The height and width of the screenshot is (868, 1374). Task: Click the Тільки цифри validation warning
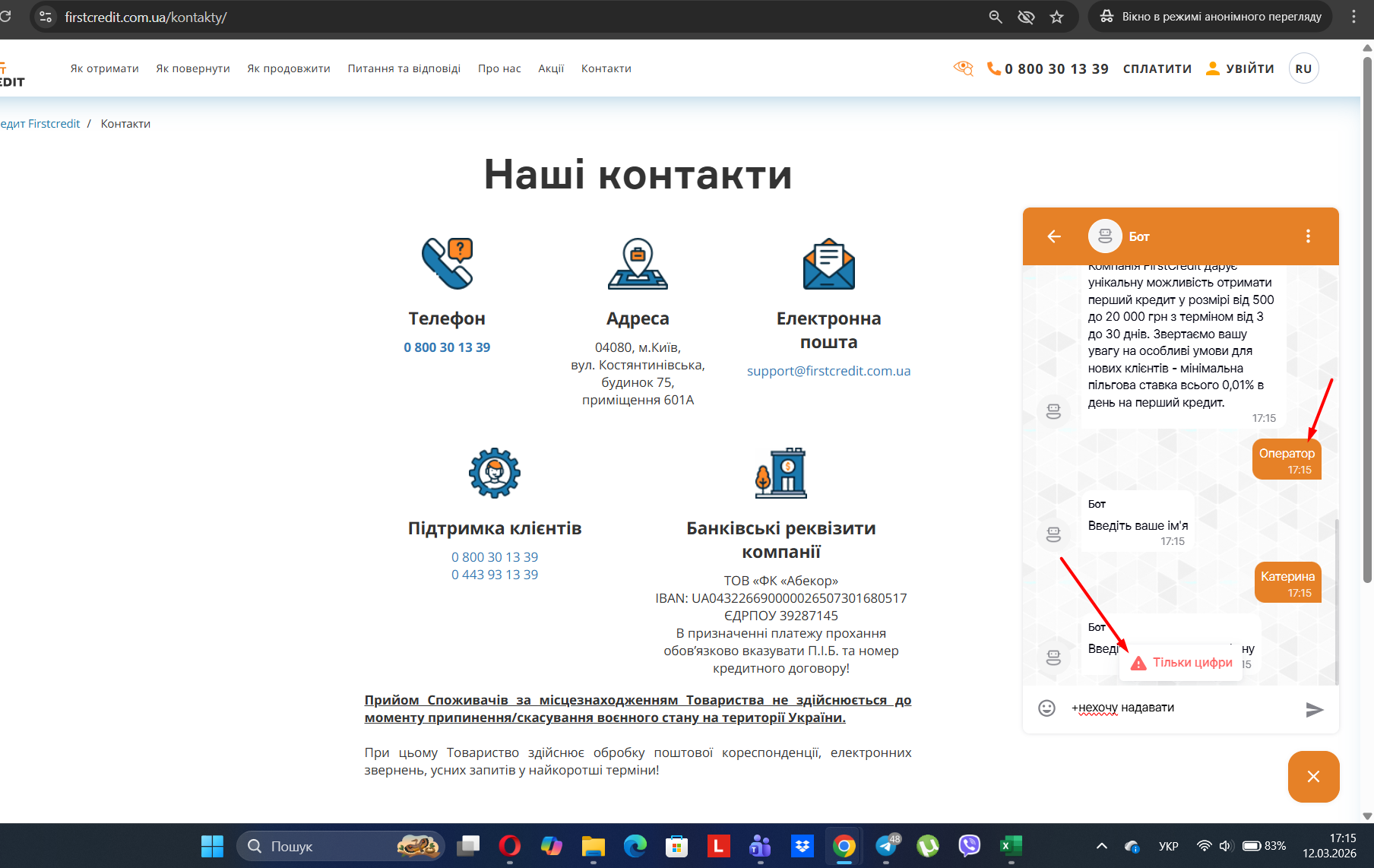pos(1181,663)
